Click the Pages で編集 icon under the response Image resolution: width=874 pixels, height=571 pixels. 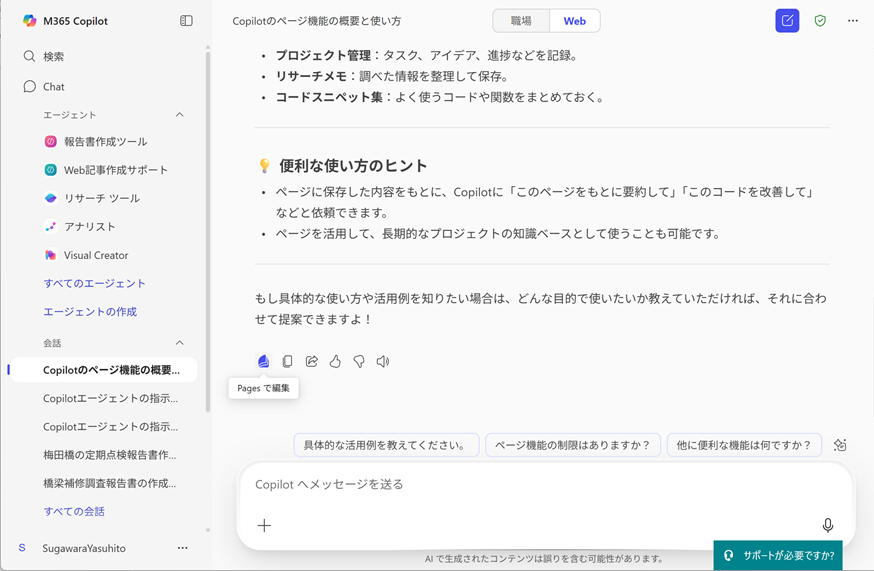pos(264,361)
